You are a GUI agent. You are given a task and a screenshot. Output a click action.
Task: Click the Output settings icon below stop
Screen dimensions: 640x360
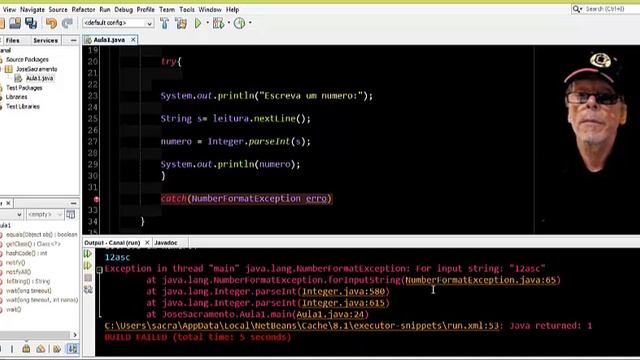(x=88, y=289)
